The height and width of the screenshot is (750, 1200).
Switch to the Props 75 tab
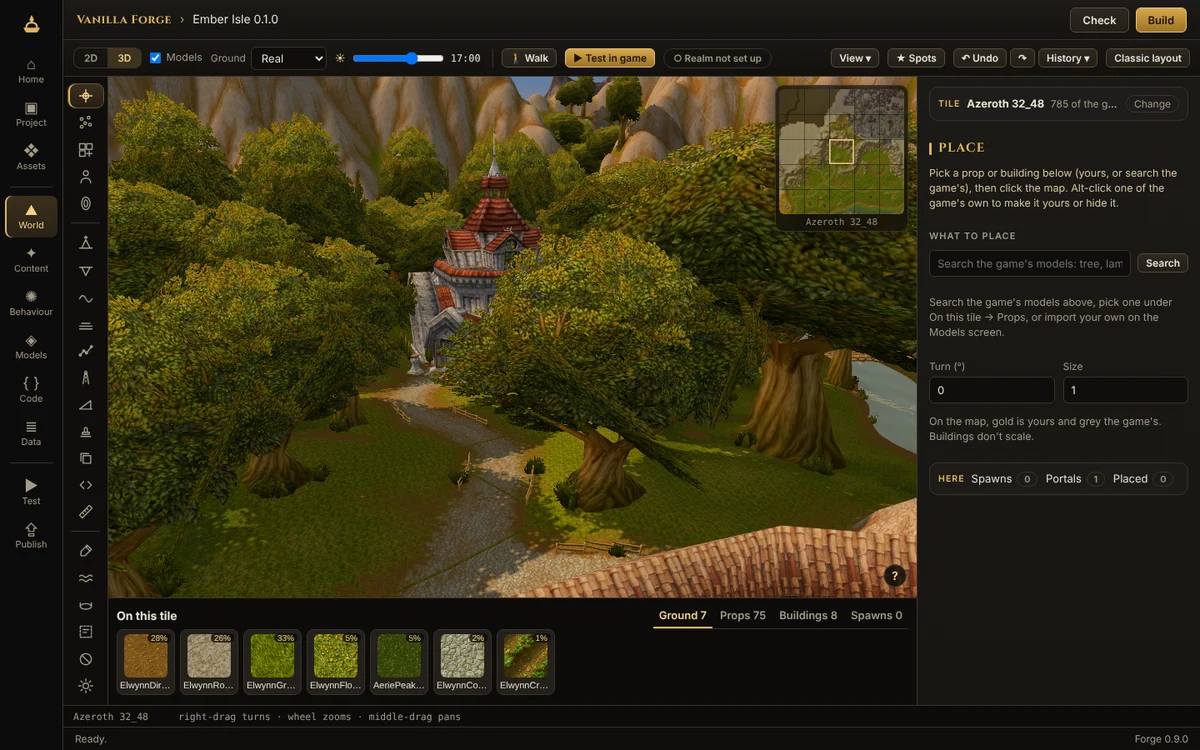[743, 616]
